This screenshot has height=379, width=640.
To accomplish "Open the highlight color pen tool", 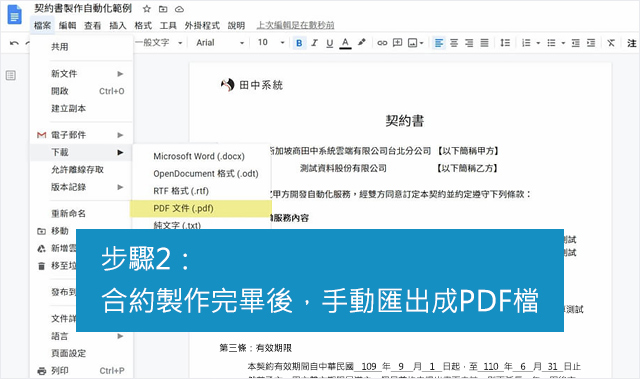I will pos(361,42).
